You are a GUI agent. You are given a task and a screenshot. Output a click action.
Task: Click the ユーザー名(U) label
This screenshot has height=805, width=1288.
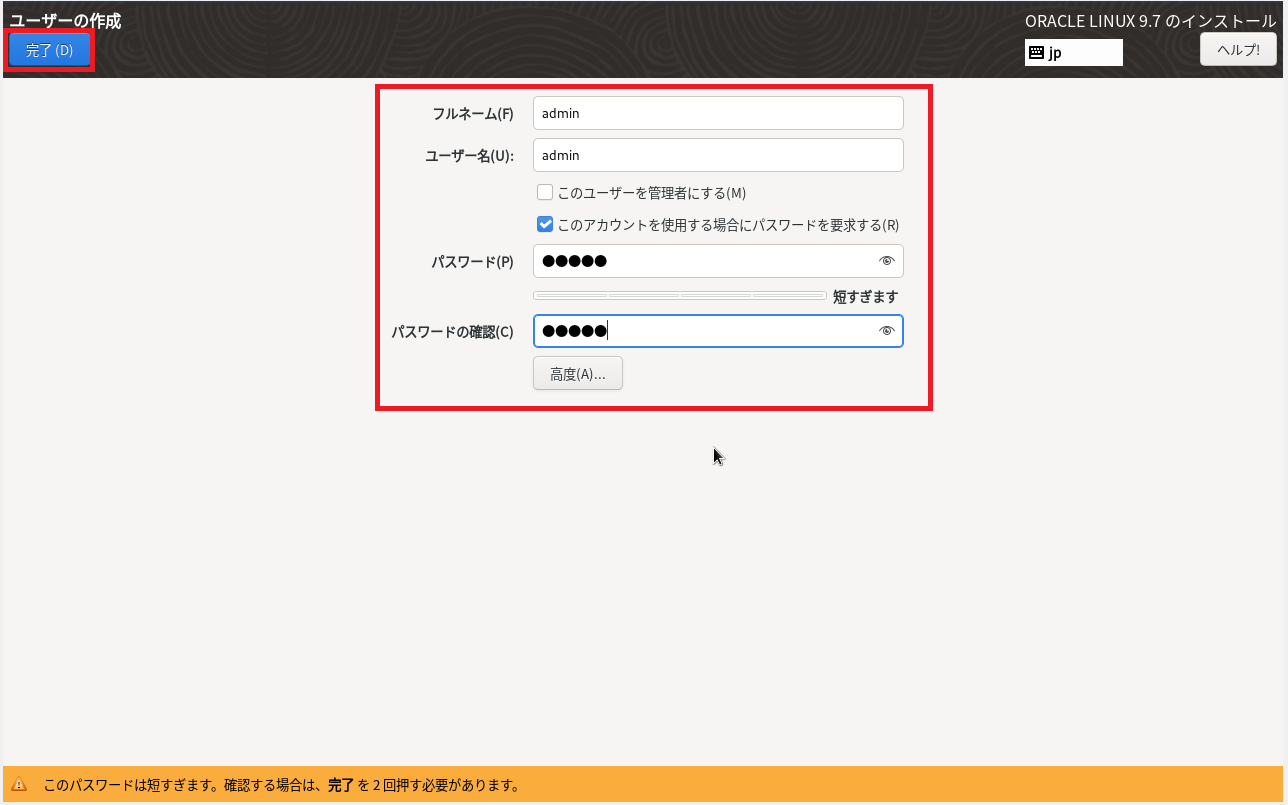[469, 156]
